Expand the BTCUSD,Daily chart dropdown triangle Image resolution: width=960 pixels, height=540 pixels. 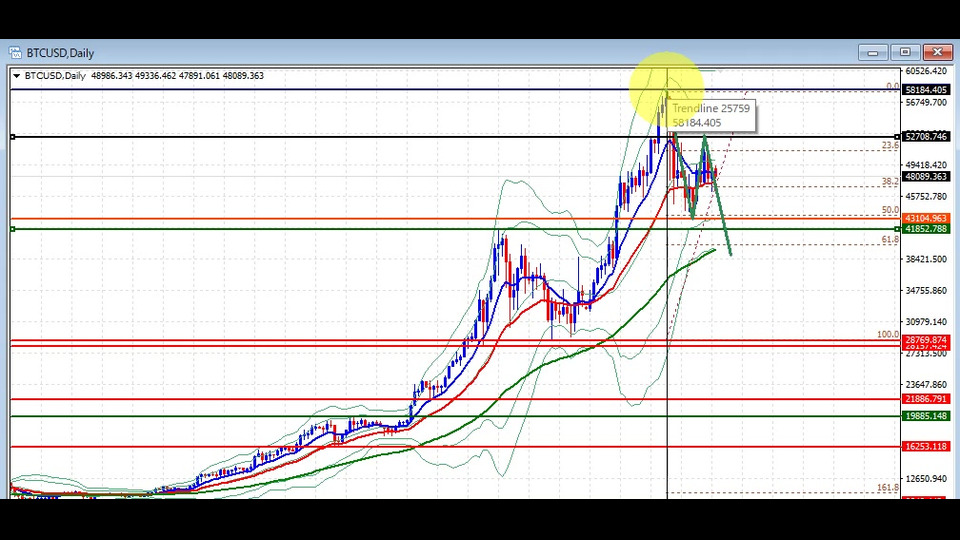[17, 76]
